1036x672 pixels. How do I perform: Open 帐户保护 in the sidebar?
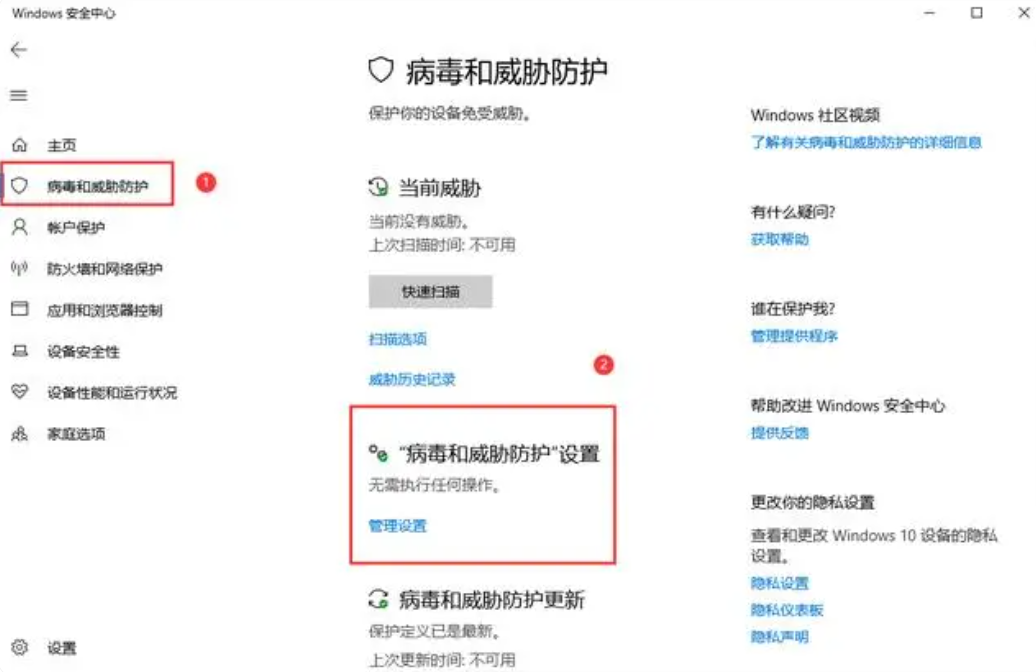click(76, 228)
